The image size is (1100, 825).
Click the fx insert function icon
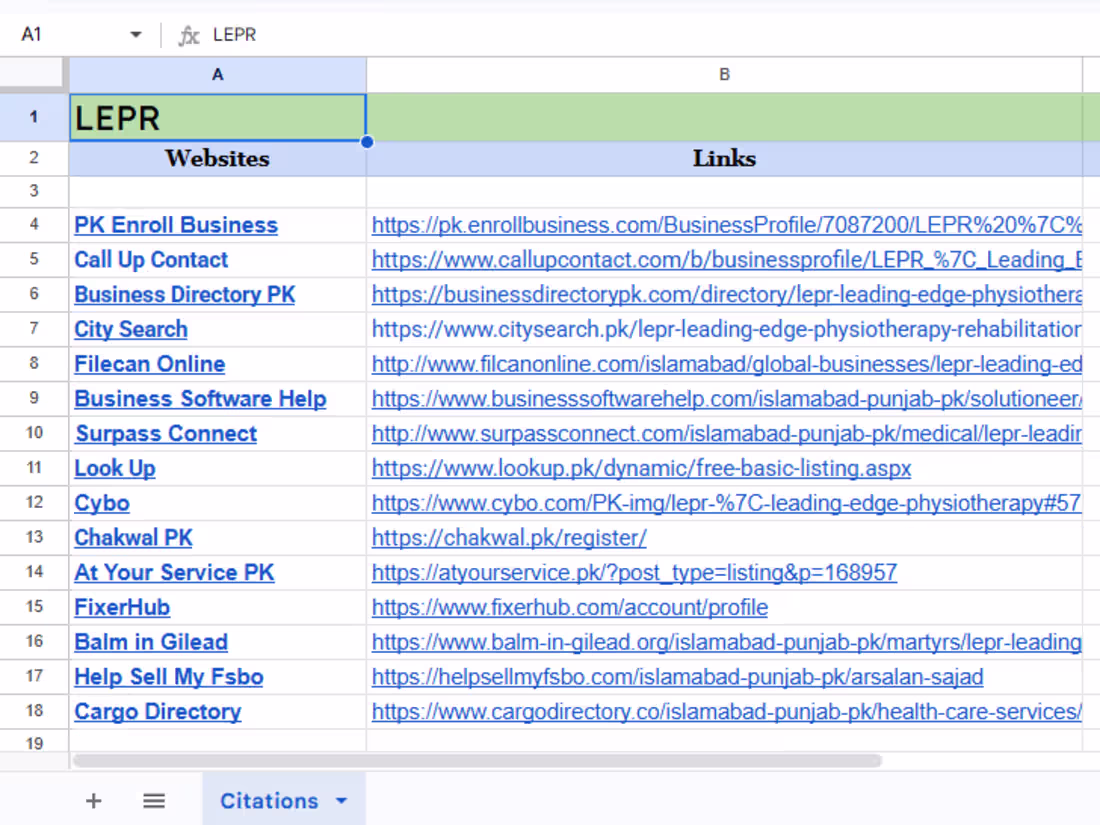click(x=188, y=34)
